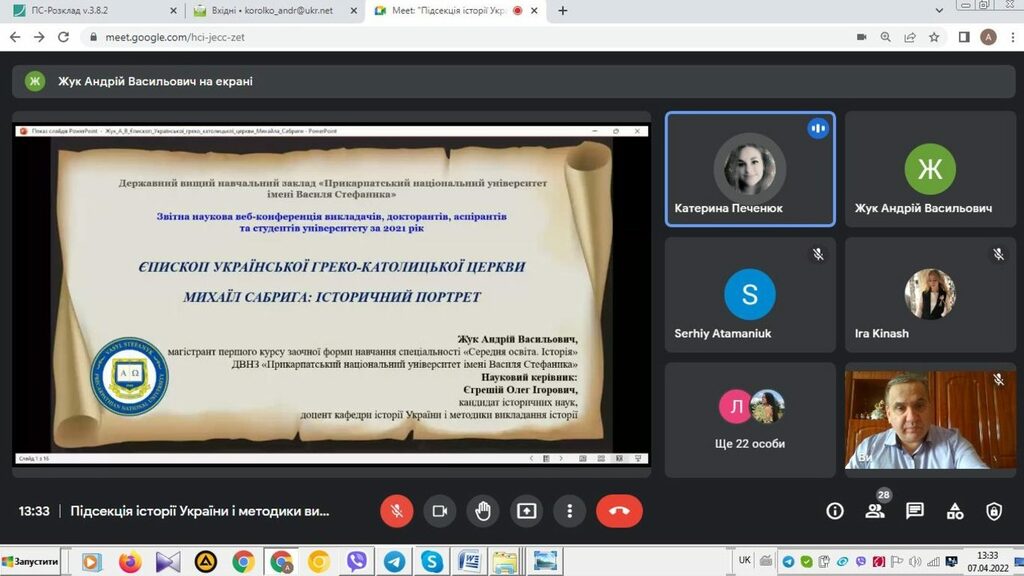This screenshot has height=576, width=1024.
Task: Switch to the Вхідні korolko_andr@ukr.net tab
Action: pyautogui.click(x=273, y=11)
